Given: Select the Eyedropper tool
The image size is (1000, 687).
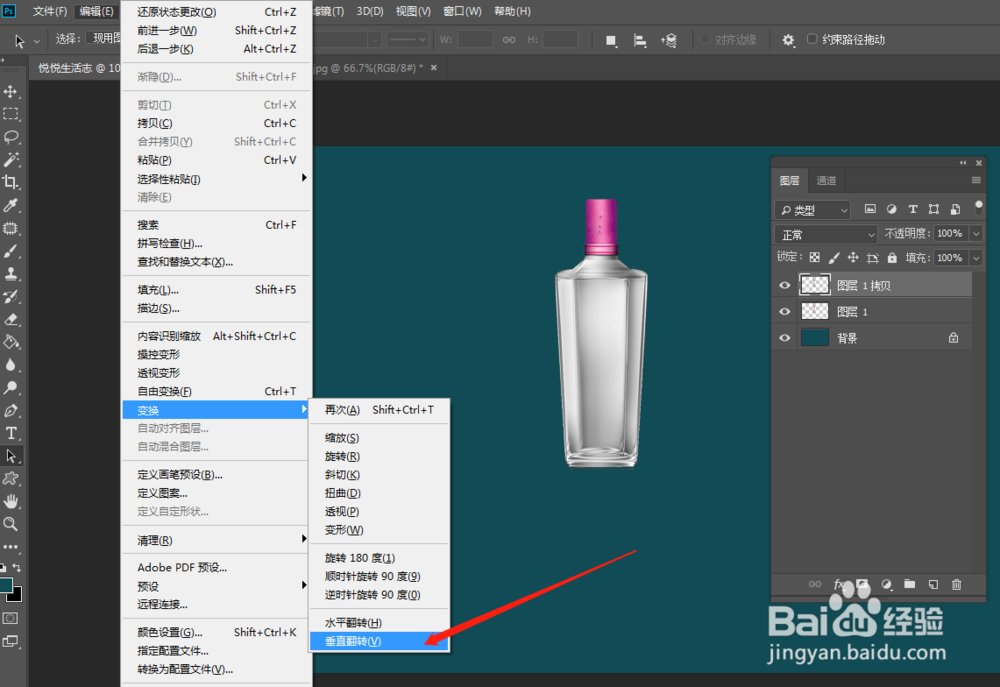Looking at the screenshot, I should click(x=11, y=205).
